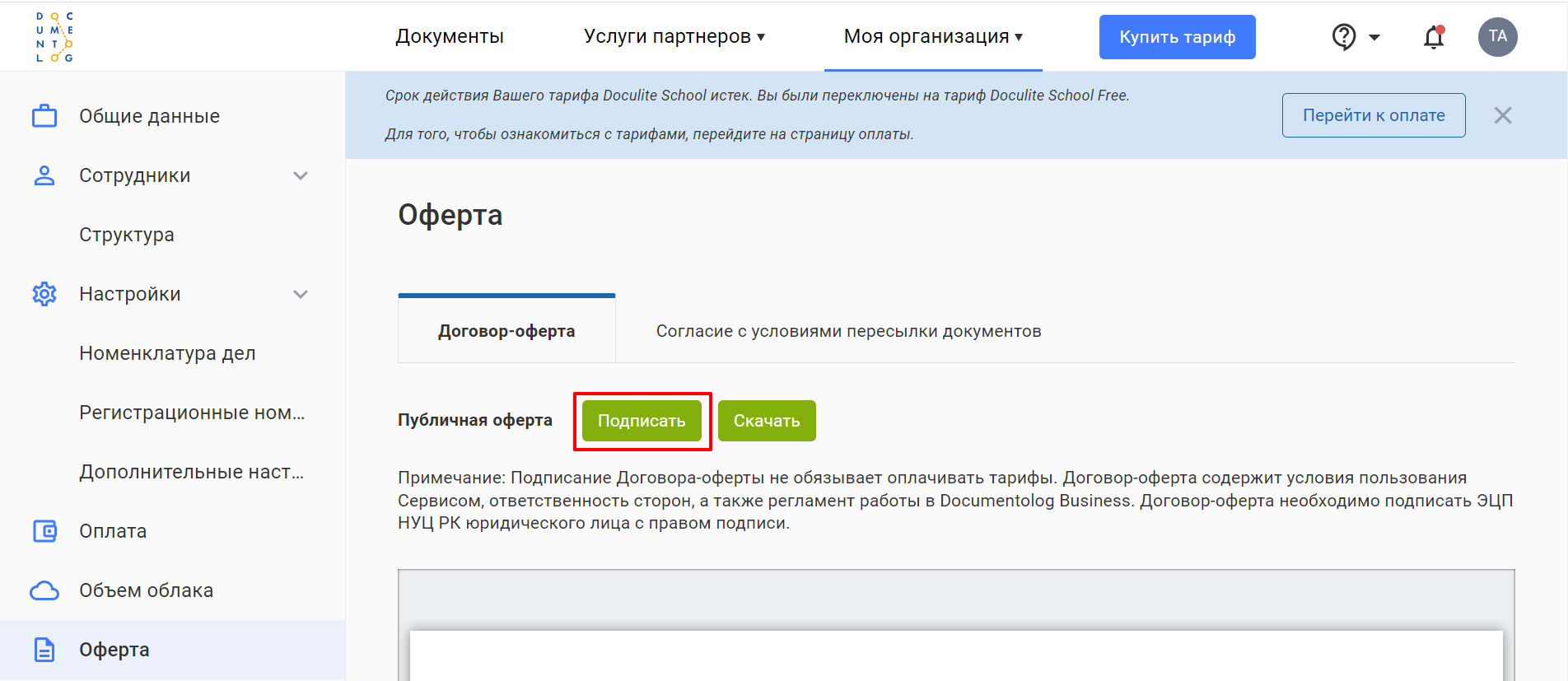
Task: Open Номенклатура дел in sidebar
Action: (x=167, y=353)
